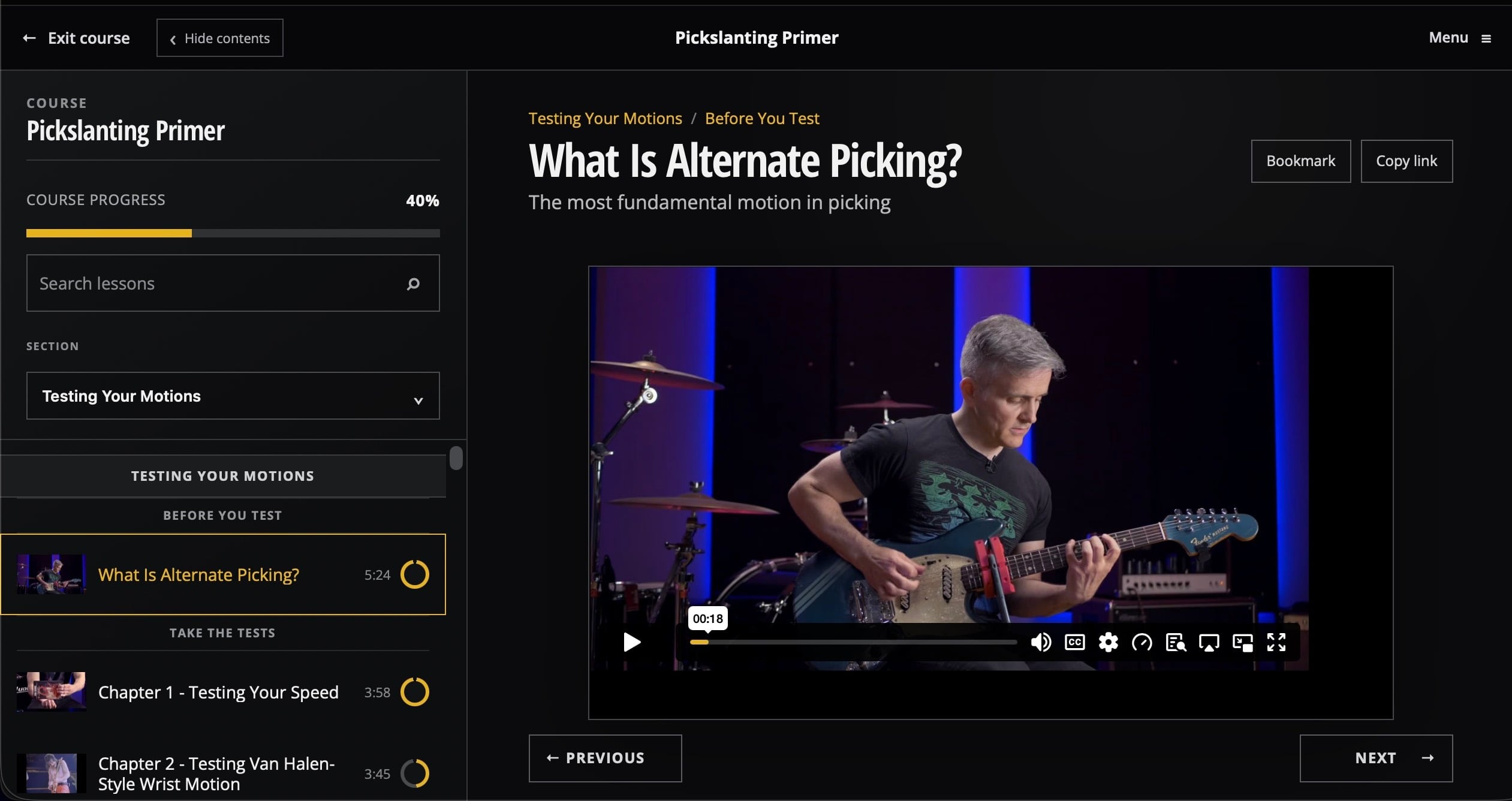1512x801 pixels.
Task: Click What Is Alternate Picking? lesson thumbnail
Action: (x=51, y=574)
